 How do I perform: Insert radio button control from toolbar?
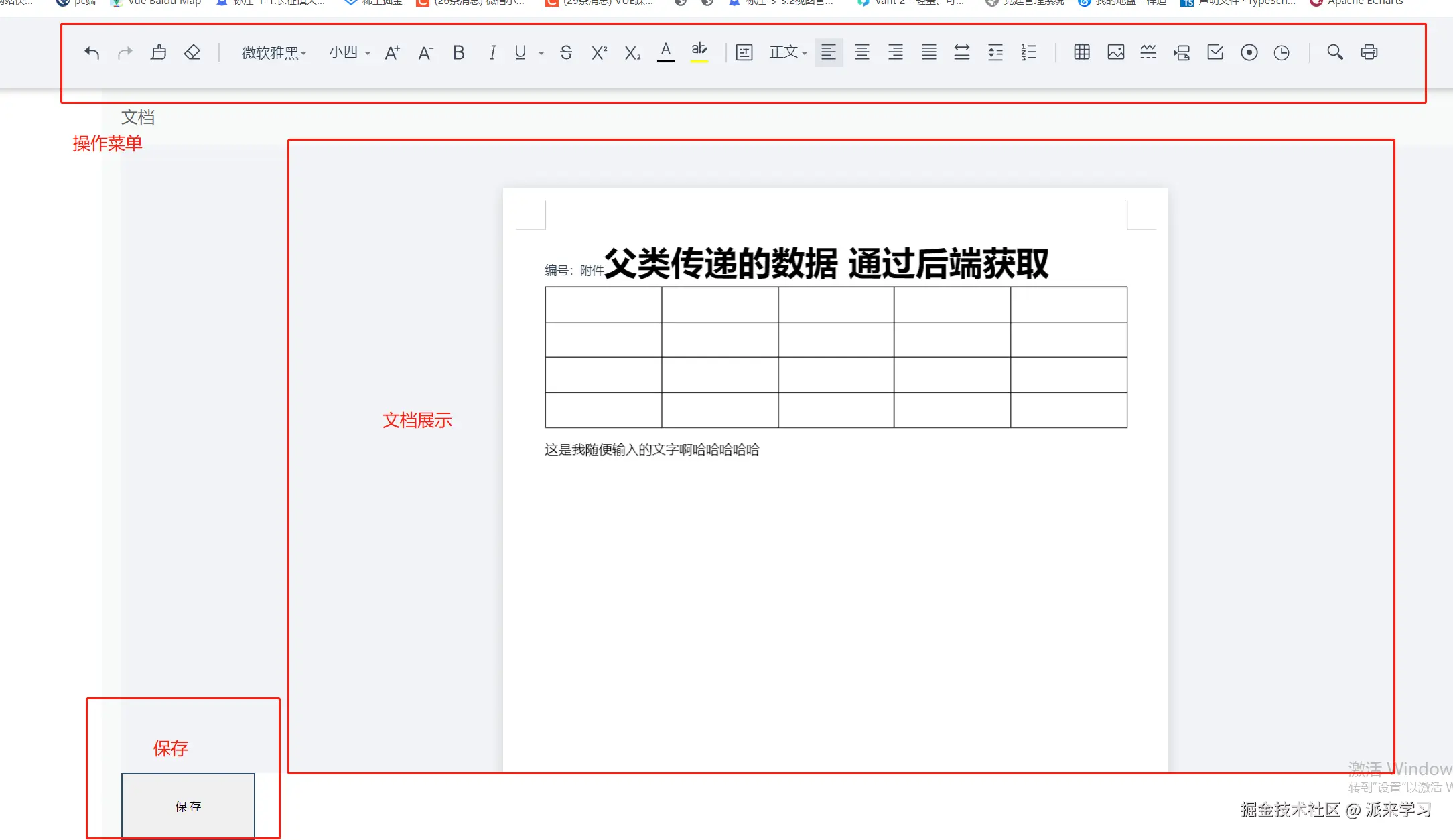(1249, 52)
